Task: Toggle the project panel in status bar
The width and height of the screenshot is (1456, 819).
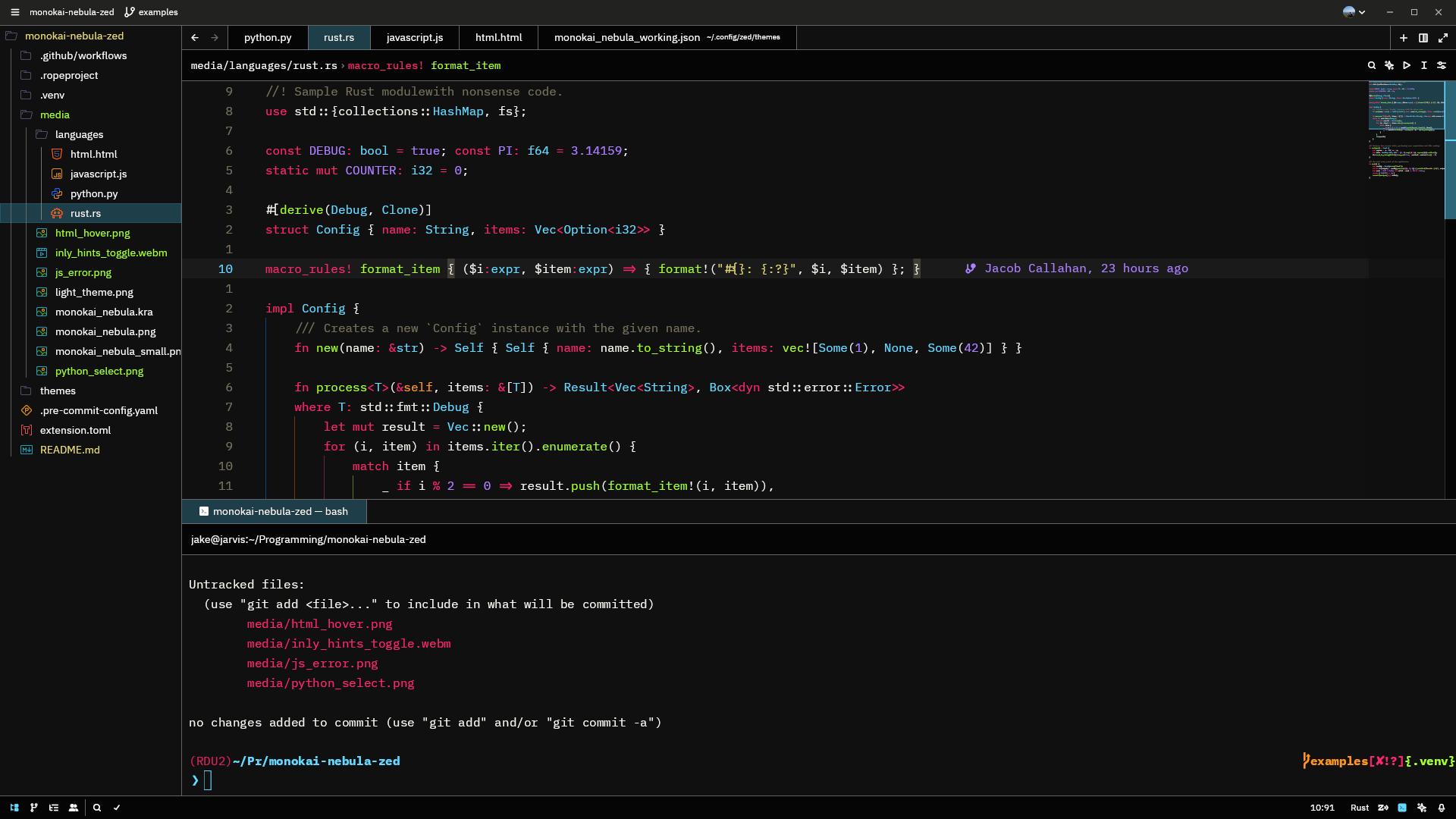Action: click(14, 808)
